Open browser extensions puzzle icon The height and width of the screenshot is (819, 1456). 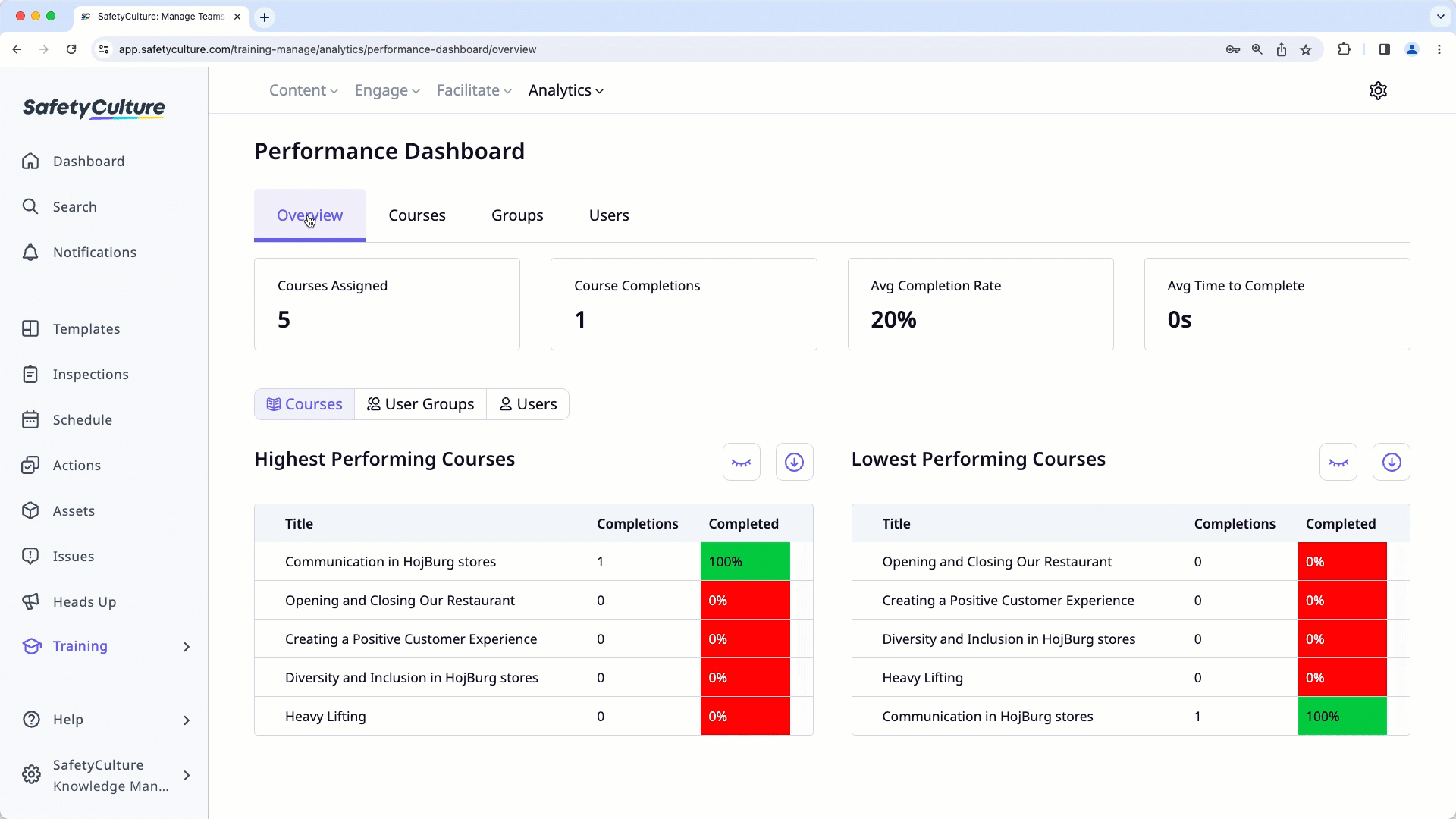point(1344,49)
